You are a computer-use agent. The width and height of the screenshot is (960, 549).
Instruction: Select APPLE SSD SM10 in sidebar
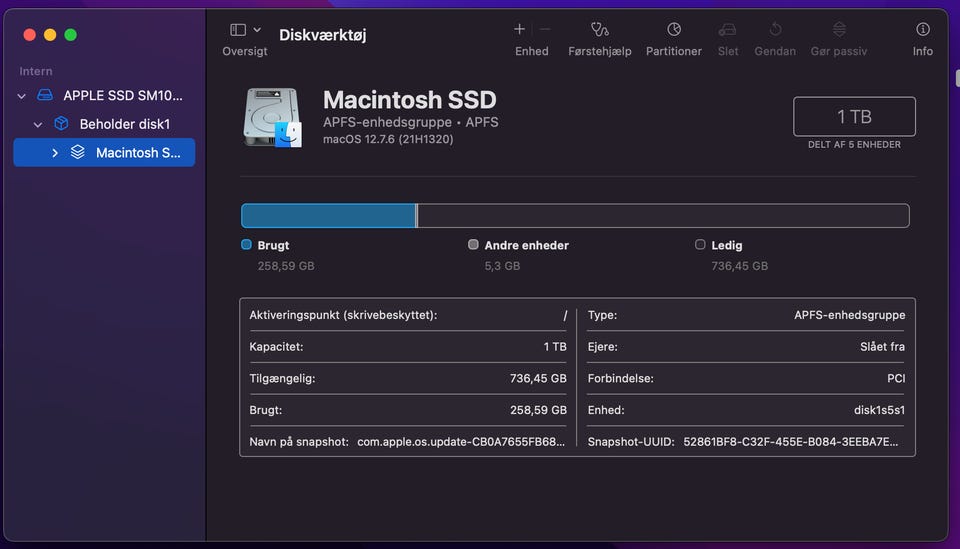(122, 96)
